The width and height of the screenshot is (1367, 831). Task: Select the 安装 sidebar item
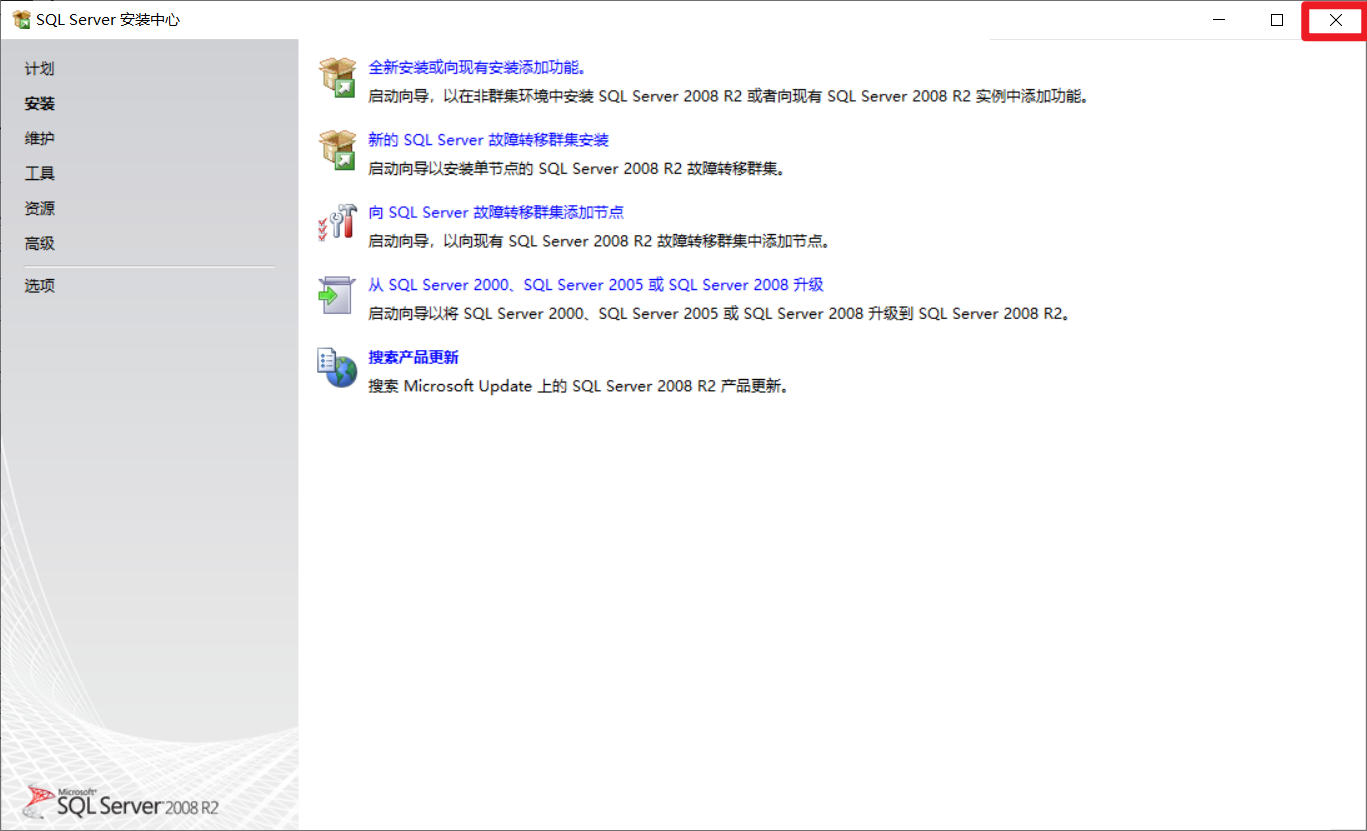[40, 104]
